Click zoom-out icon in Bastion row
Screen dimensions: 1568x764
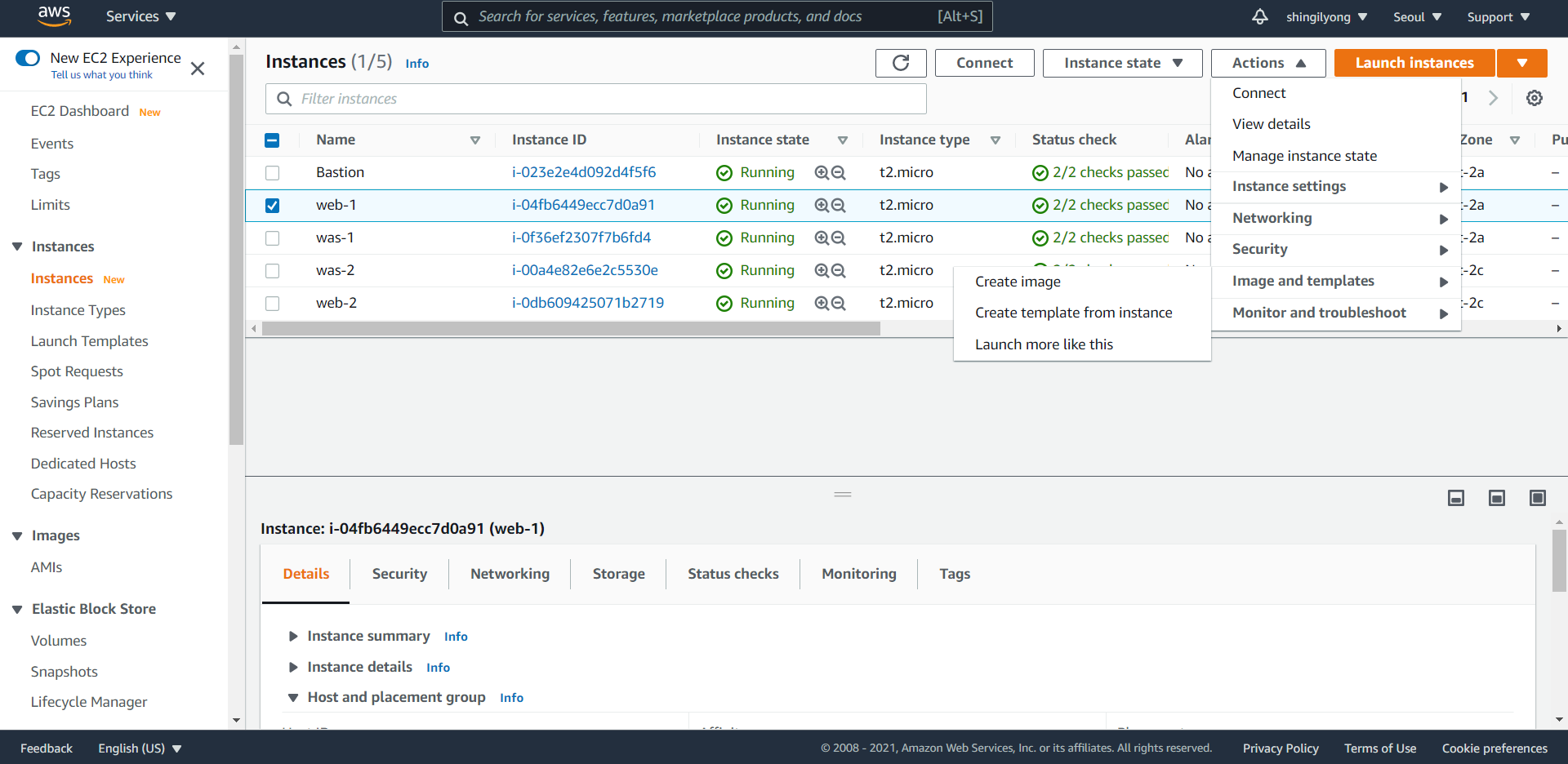pos(839,172)
